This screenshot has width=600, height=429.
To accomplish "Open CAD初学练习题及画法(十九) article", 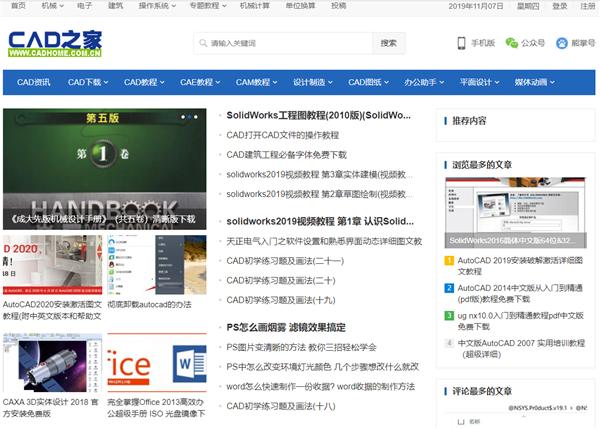I will [x=281, y=300].
